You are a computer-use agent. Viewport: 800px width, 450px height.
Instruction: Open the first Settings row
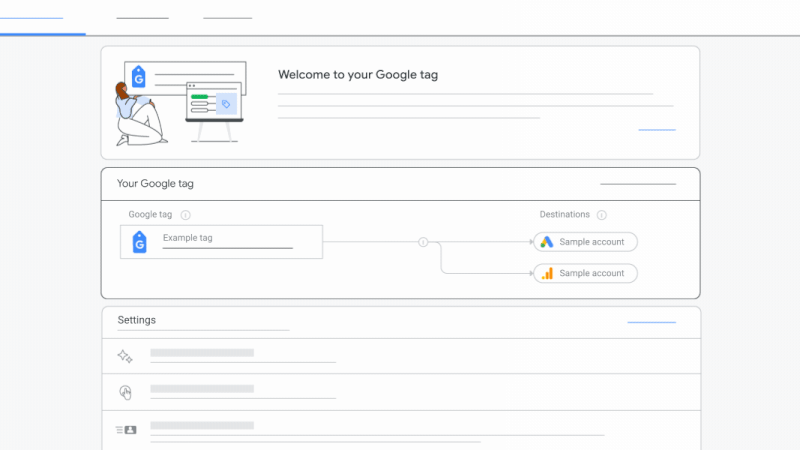[x=400, y=356]
